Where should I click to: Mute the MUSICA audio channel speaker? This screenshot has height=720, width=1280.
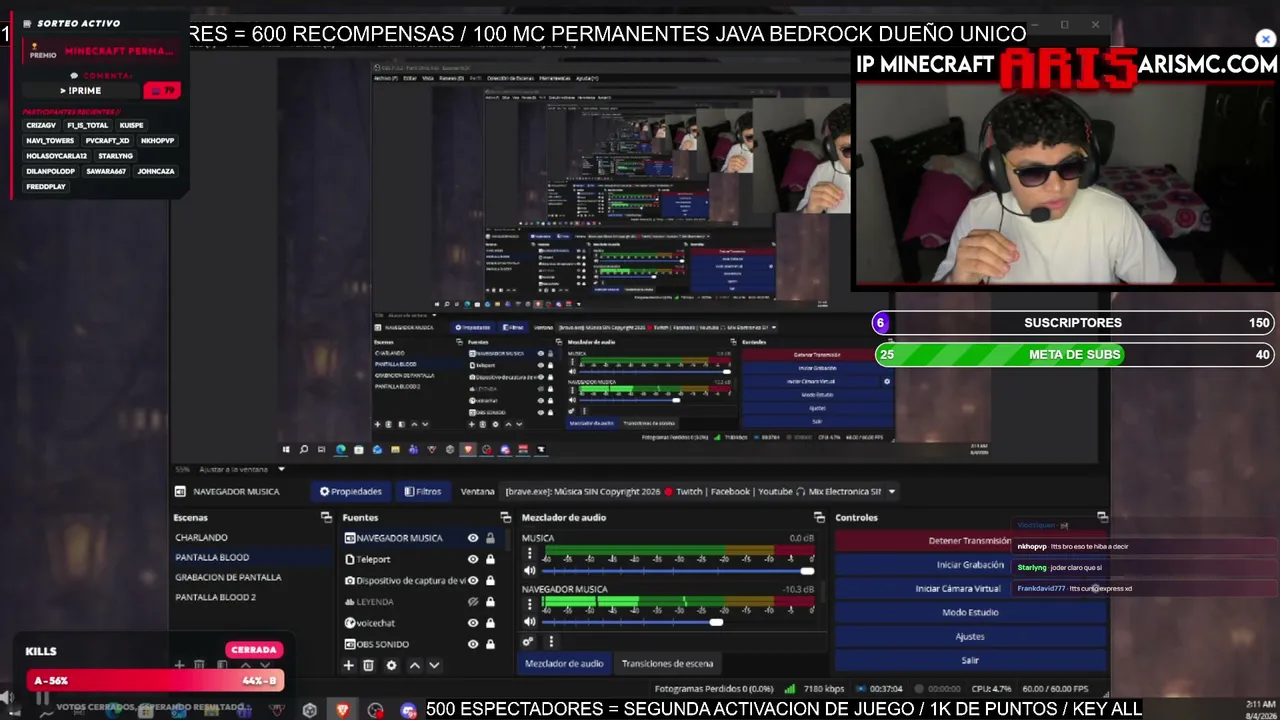click(x=529, y=571)
